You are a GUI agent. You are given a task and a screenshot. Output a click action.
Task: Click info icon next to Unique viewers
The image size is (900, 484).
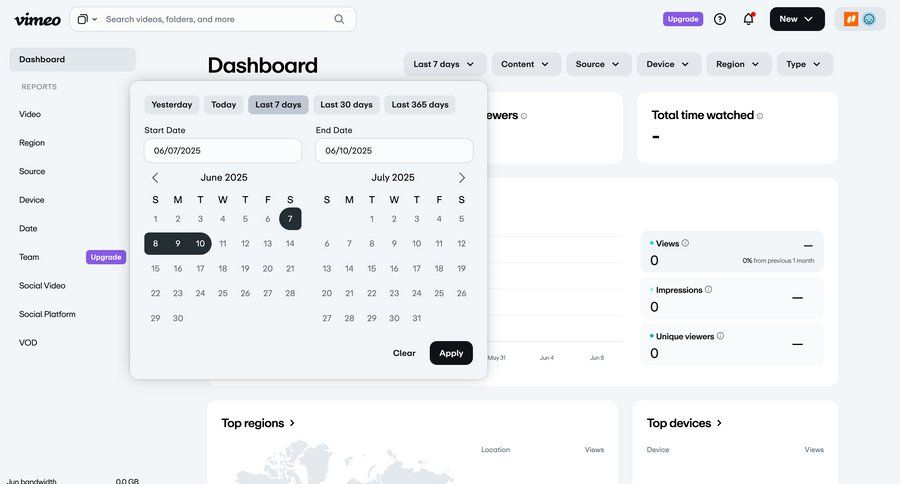click(x=720, y=336)
